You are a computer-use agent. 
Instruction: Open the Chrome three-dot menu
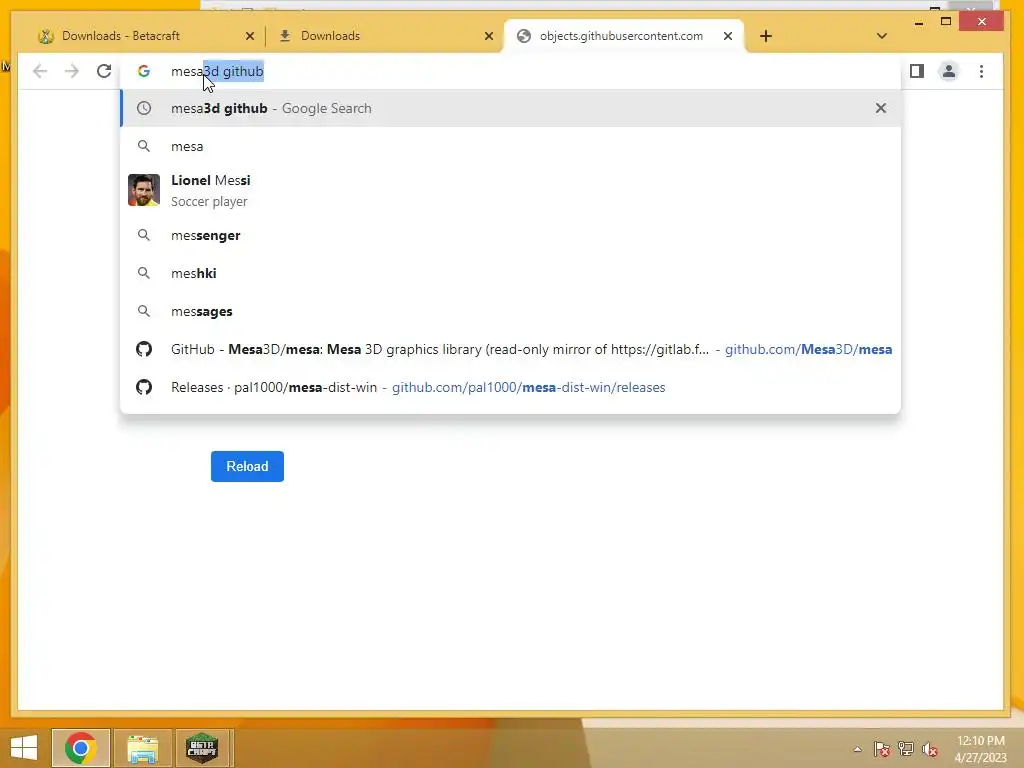point(982,71)
